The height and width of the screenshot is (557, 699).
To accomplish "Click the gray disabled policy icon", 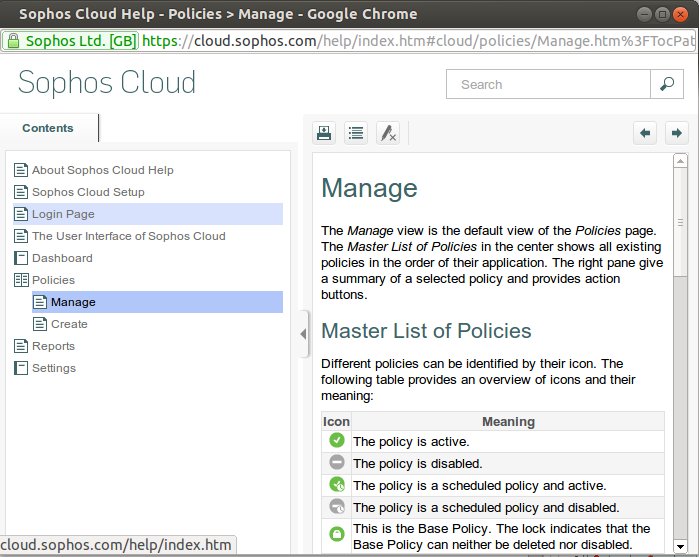I will [x=337, y=462].
